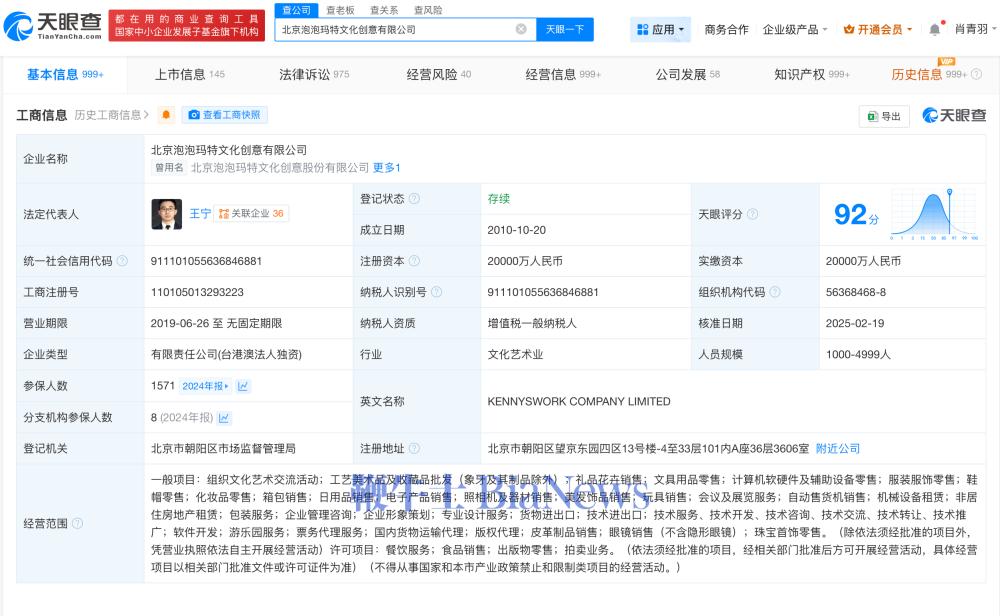
Task: Select the 经营风险 tab
Action: tap(439, 75)
